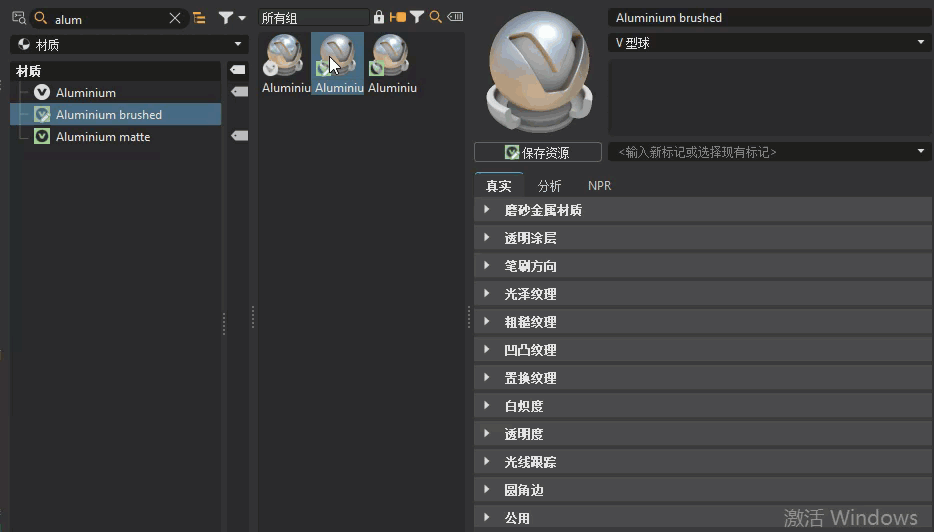Click the green V icon of Aluminium matte
The width and height of the screenshot is (934, 532).
coord(42,136)
